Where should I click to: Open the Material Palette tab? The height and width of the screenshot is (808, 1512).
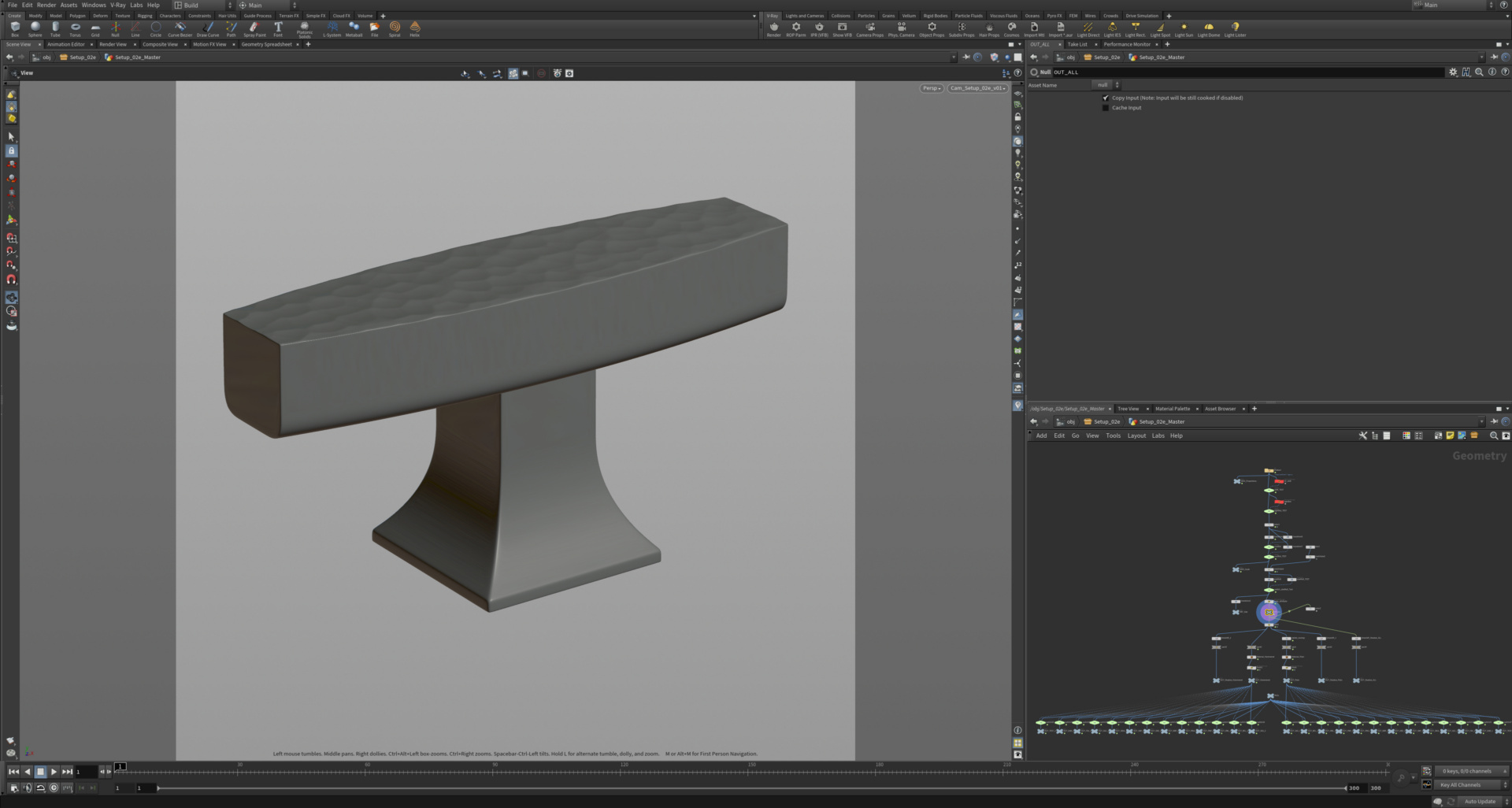[1173, 409]
